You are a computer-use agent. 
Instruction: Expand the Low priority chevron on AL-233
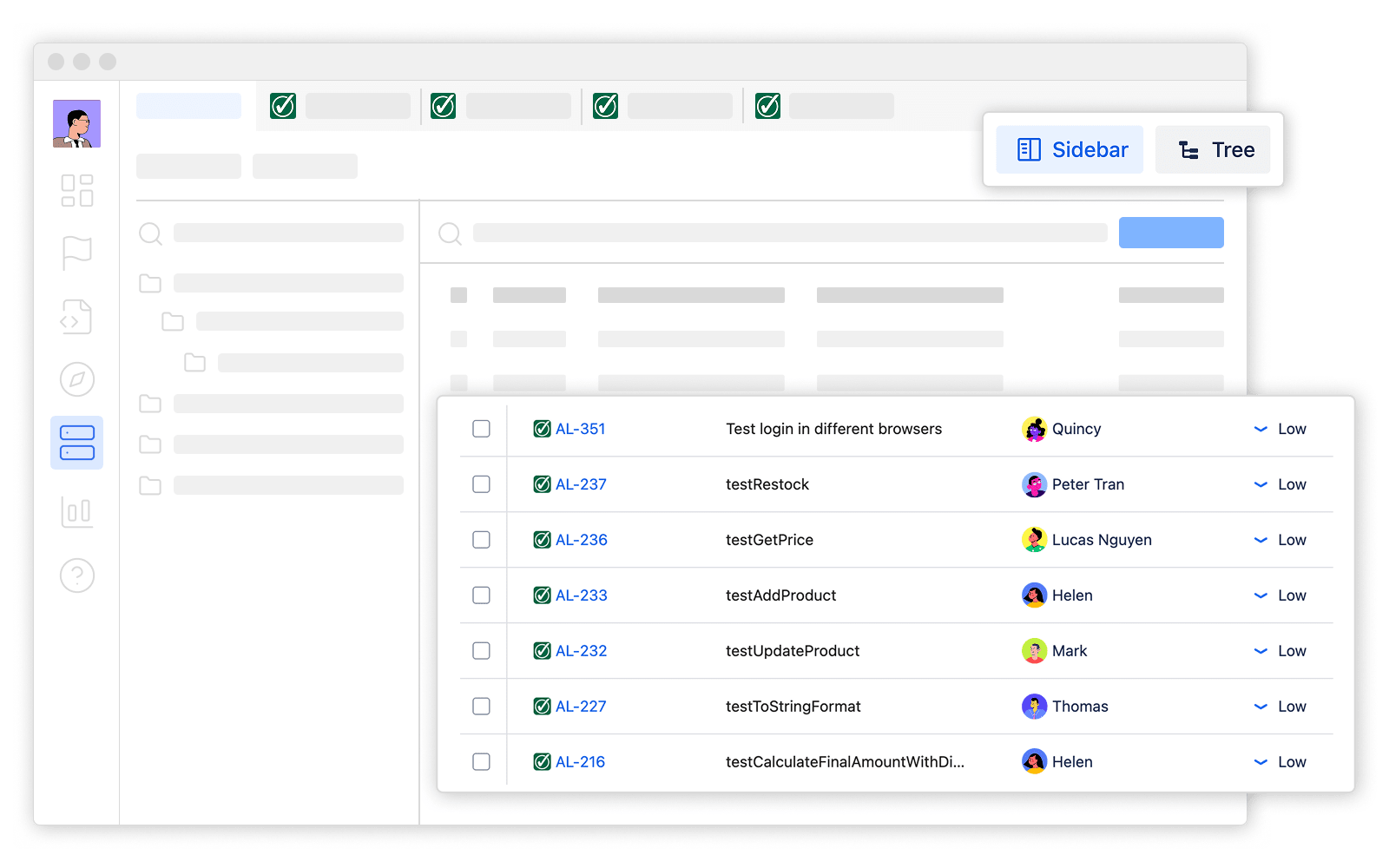click(1261, 595)
